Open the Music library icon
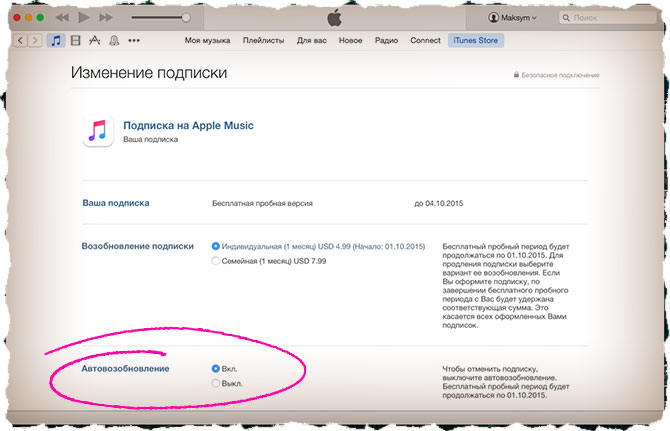This screenshot has height=431, width=670. click(56, 41)
